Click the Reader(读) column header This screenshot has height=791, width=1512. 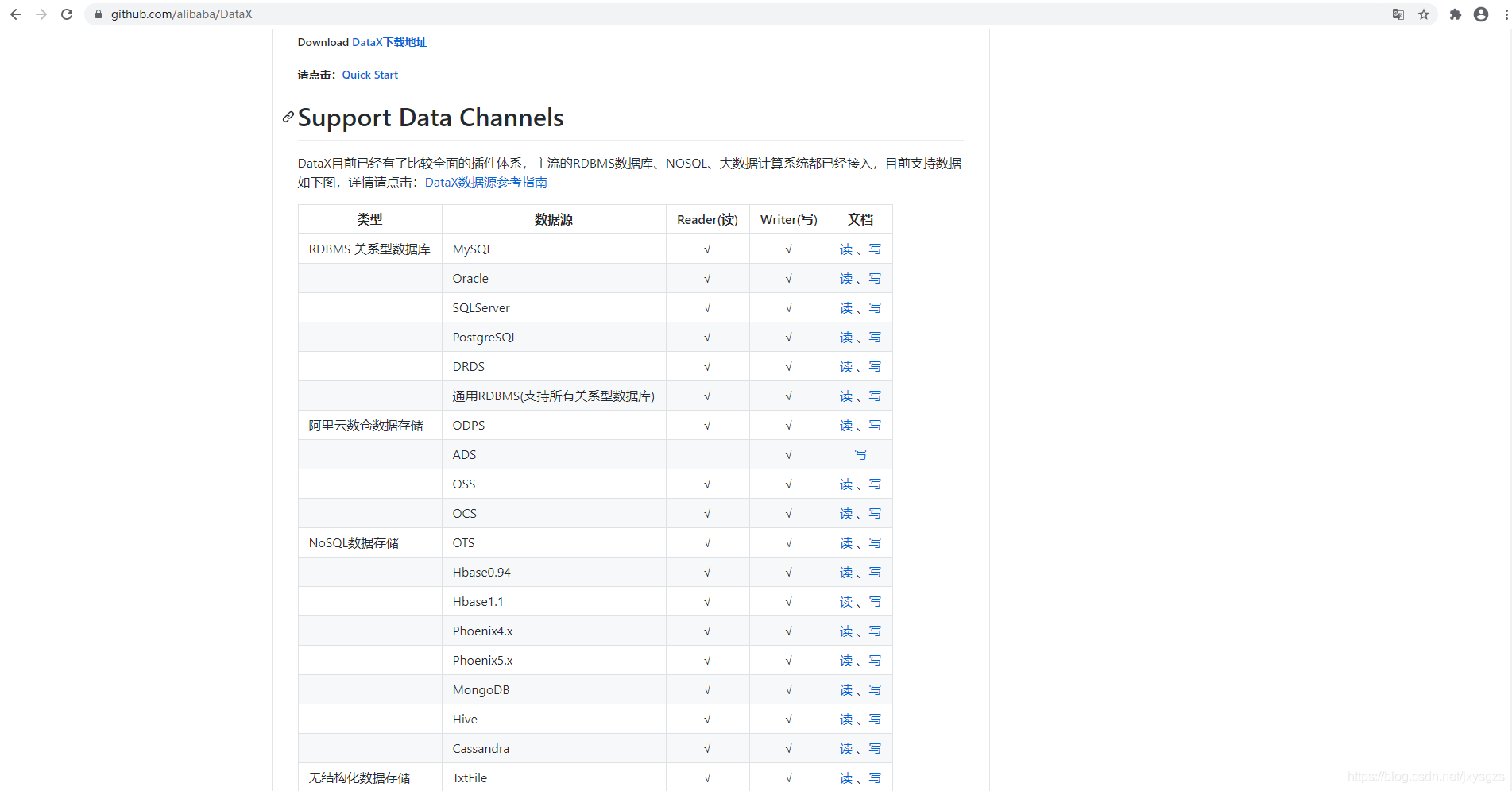pos(707,220)
